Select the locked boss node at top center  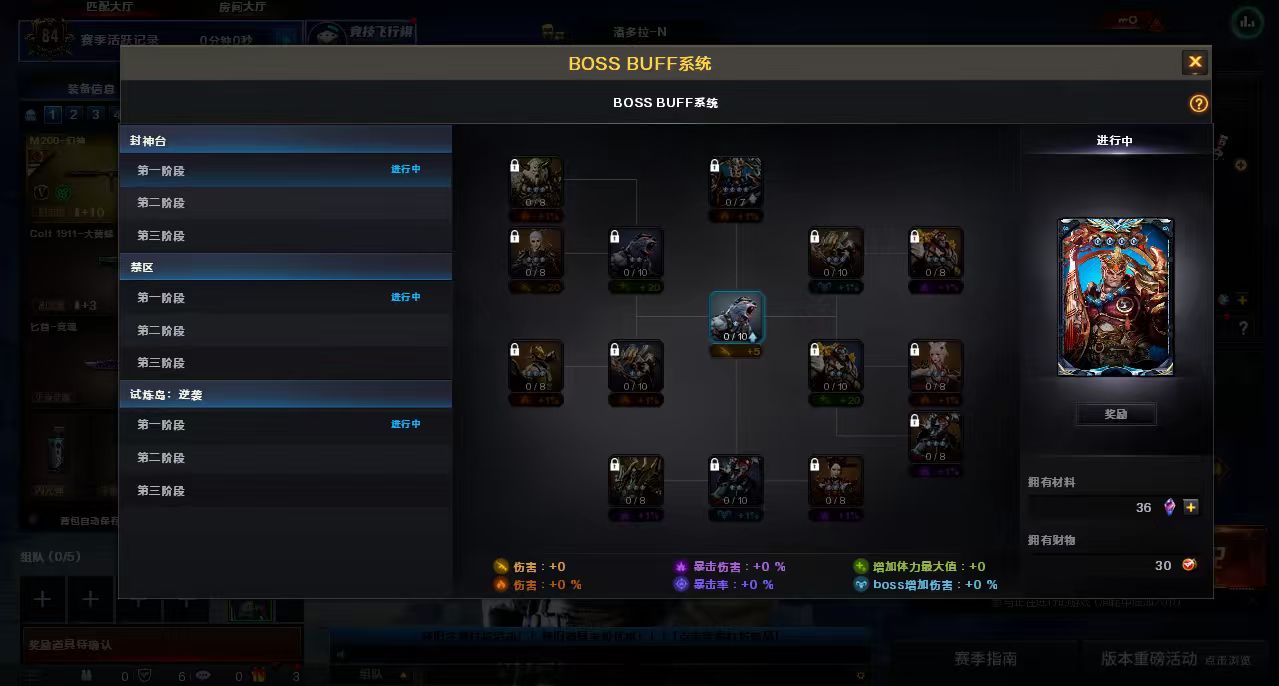click(x=736, y=182)
